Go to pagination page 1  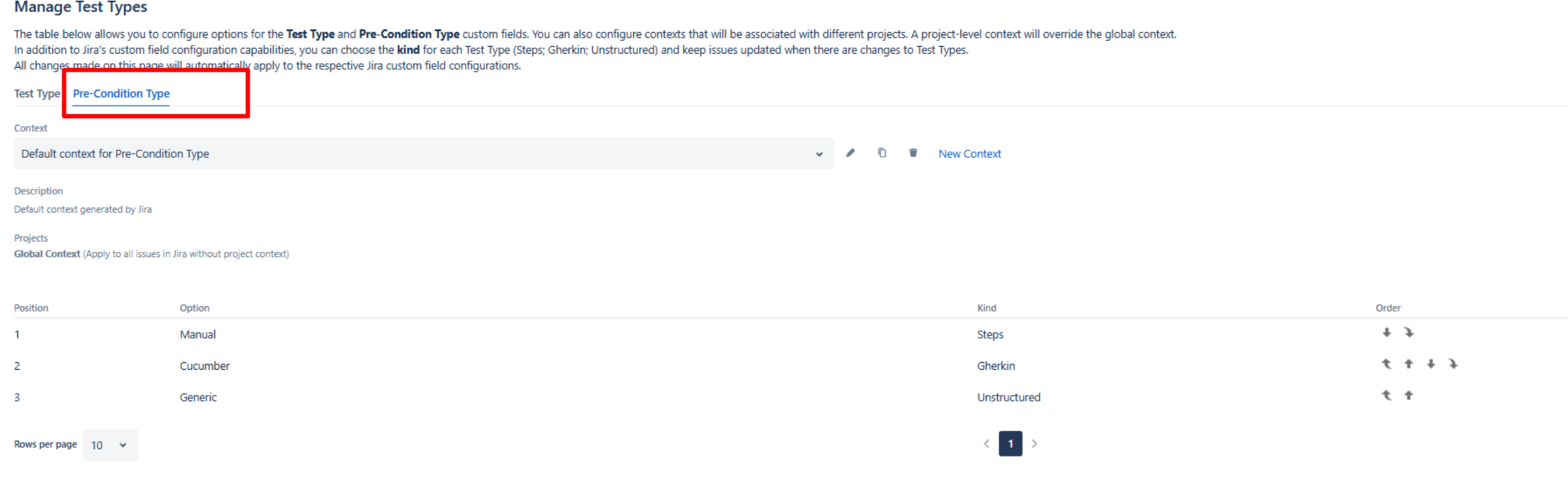tap(1010, 443)
